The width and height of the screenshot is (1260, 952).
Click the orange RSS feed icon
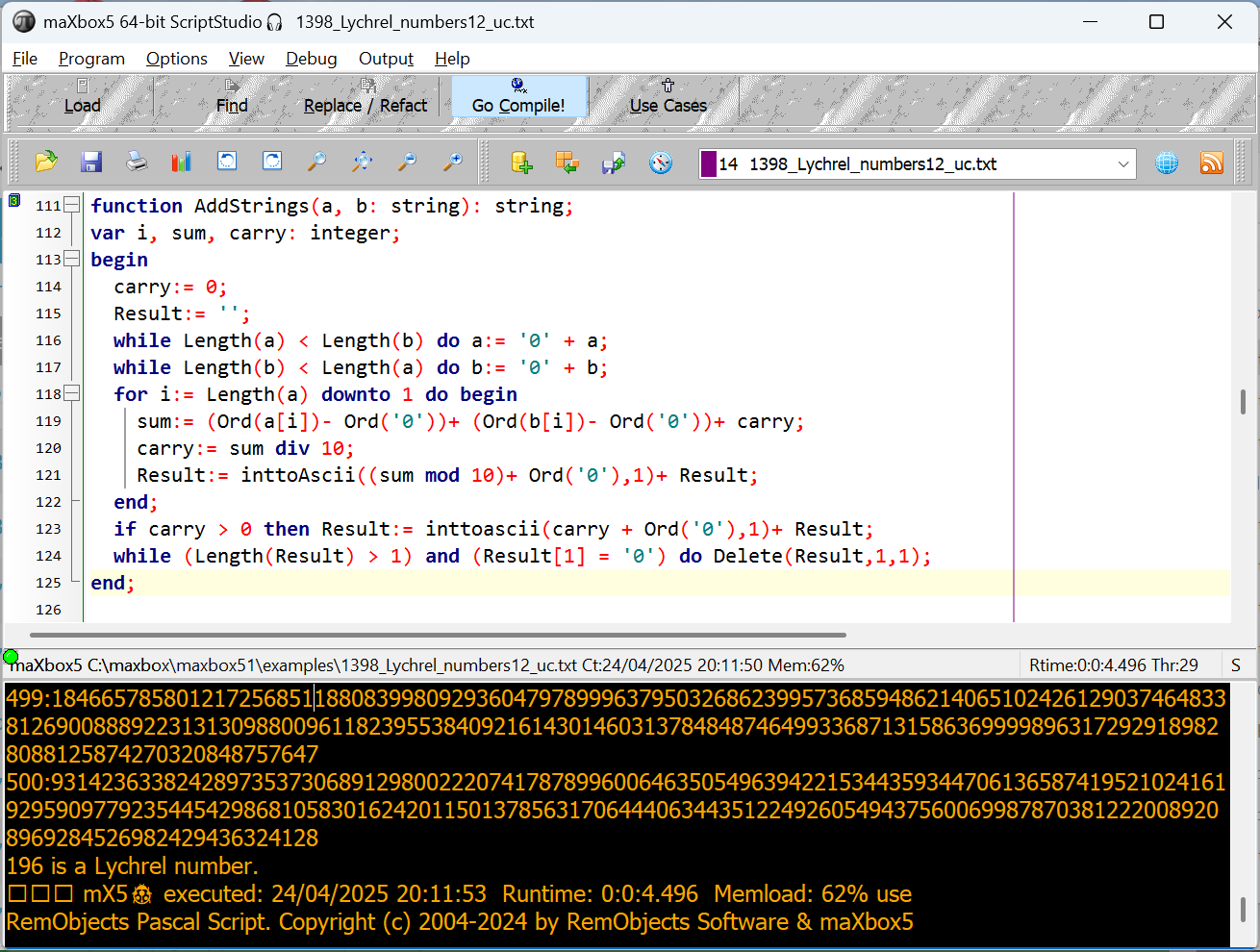1212,163
